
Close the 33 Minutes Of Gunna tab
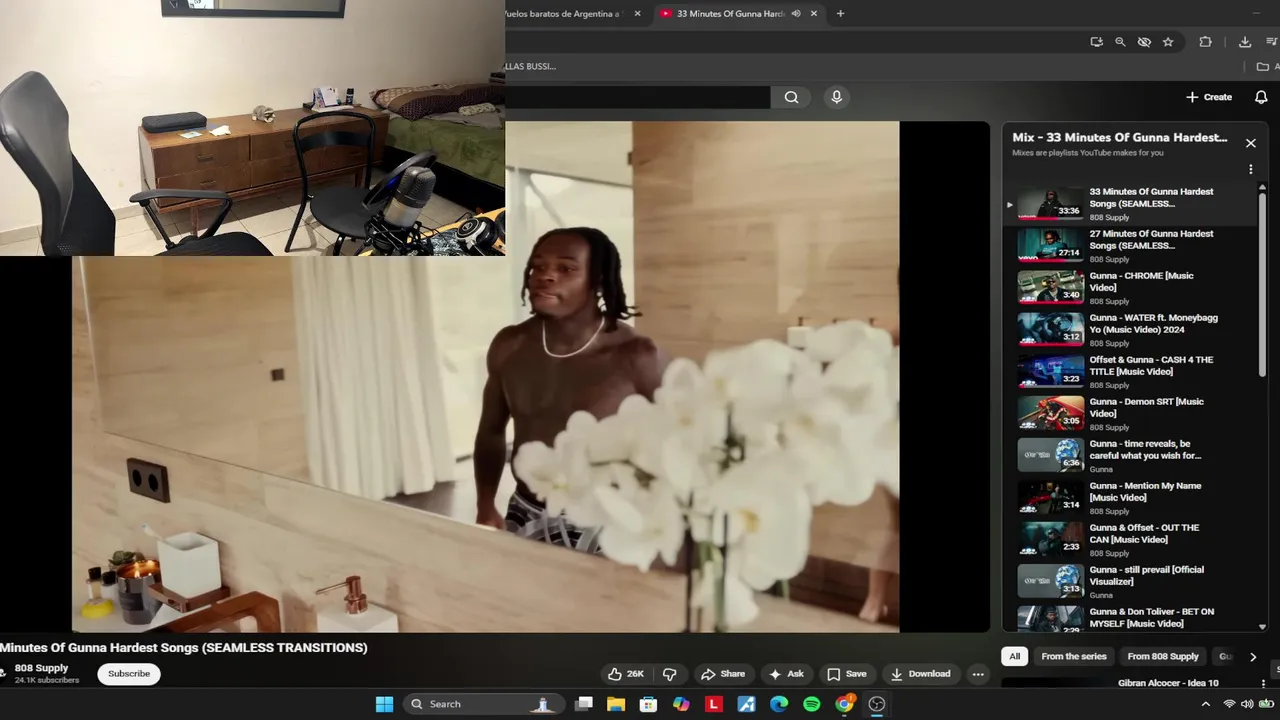point(814,14)
